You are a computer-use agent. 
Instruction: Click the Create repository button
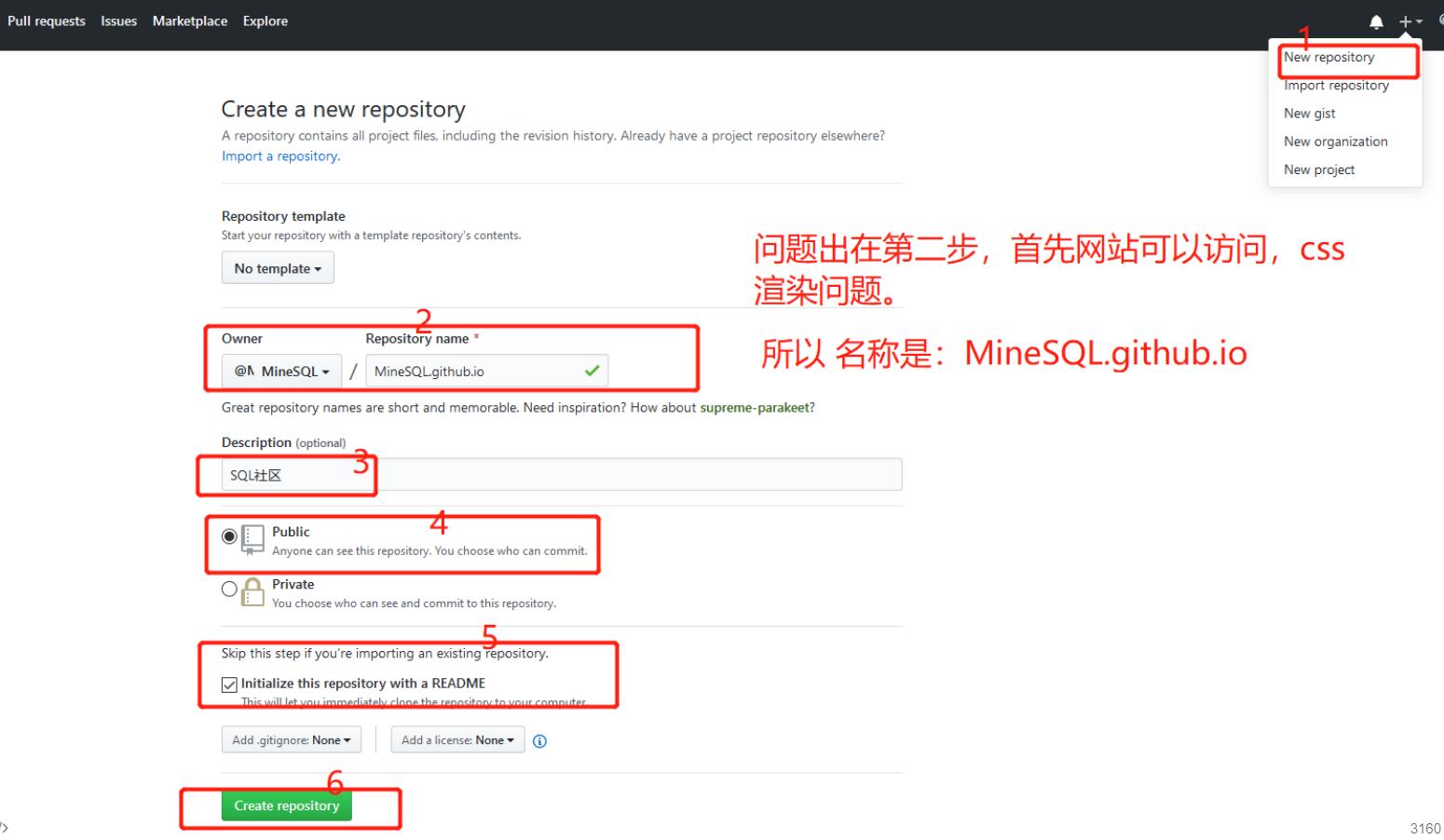287,806
